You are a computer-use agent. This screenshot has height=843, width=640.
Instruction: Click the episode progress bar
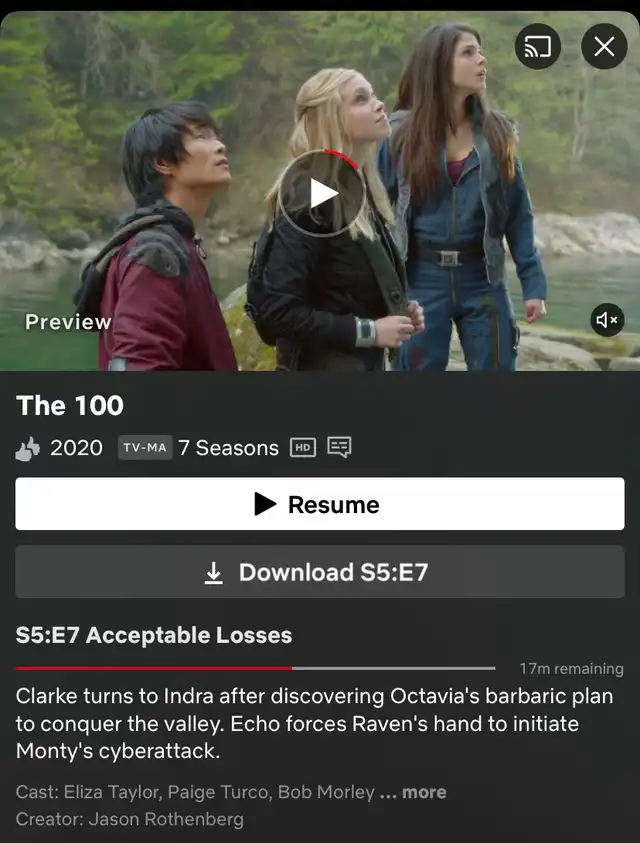[x=255, y=668]
